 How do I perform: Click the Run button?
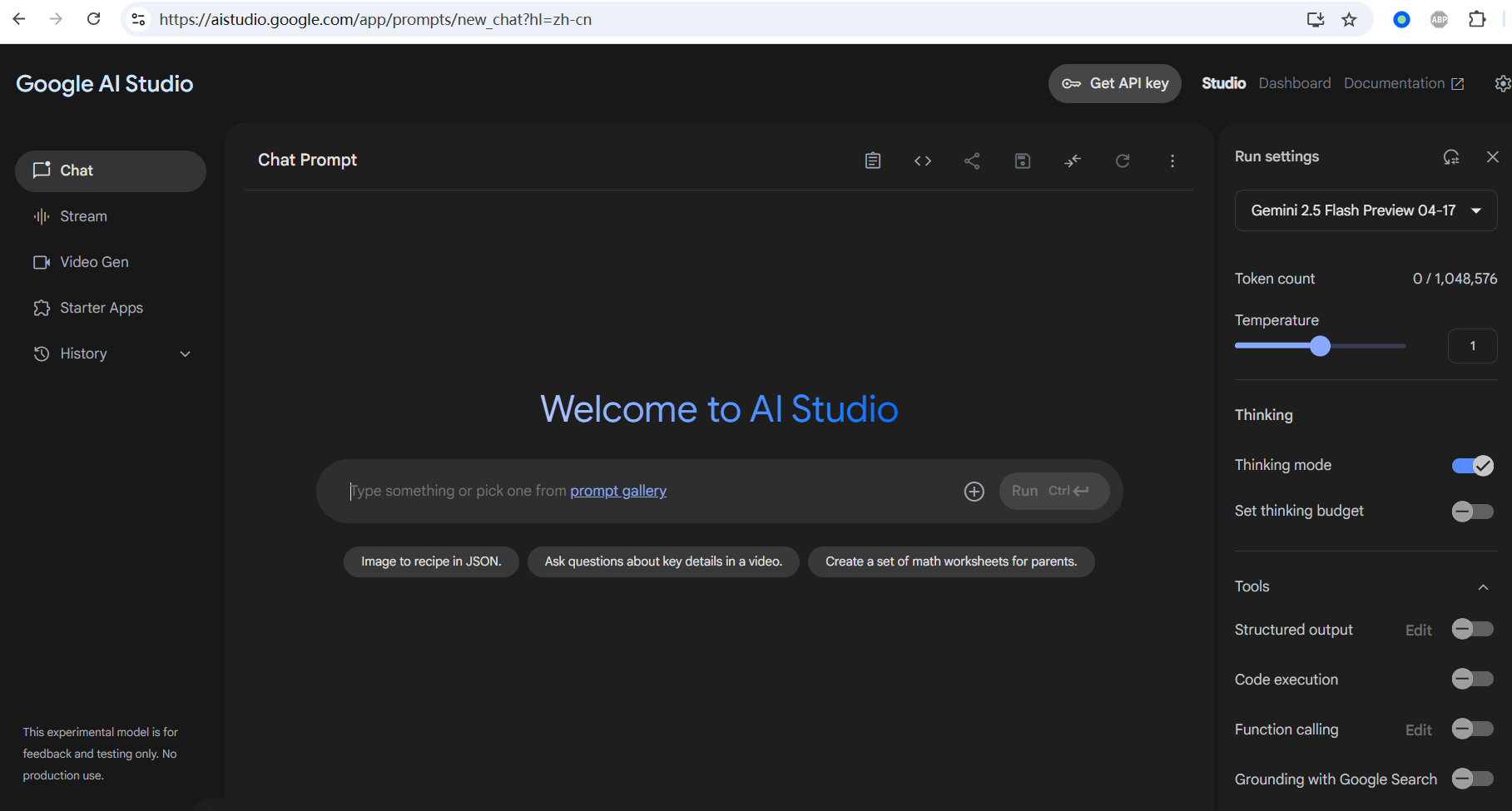(1054, 491)
